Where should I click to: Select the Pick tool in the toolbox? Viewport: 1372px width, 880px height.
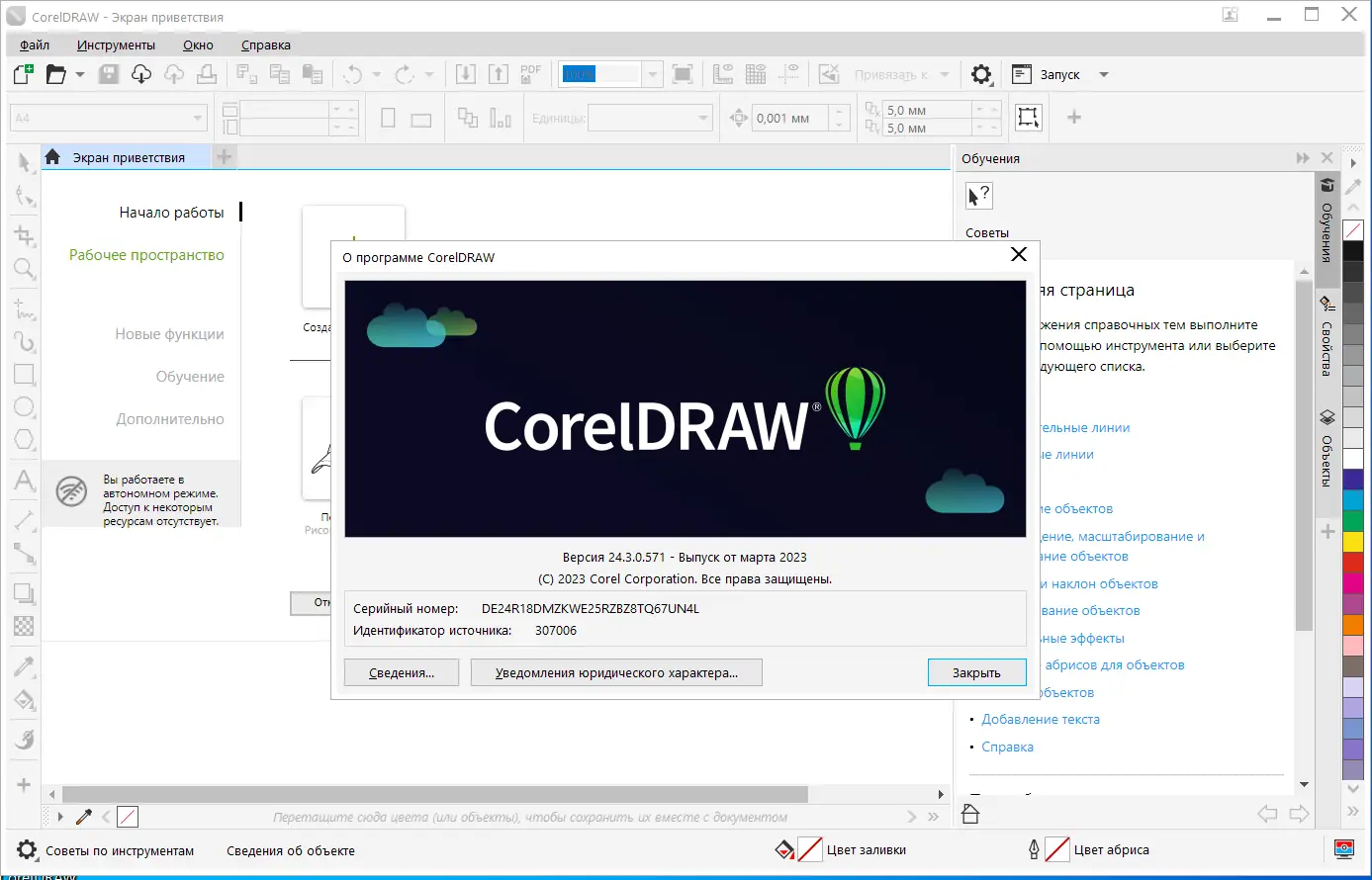25,161
